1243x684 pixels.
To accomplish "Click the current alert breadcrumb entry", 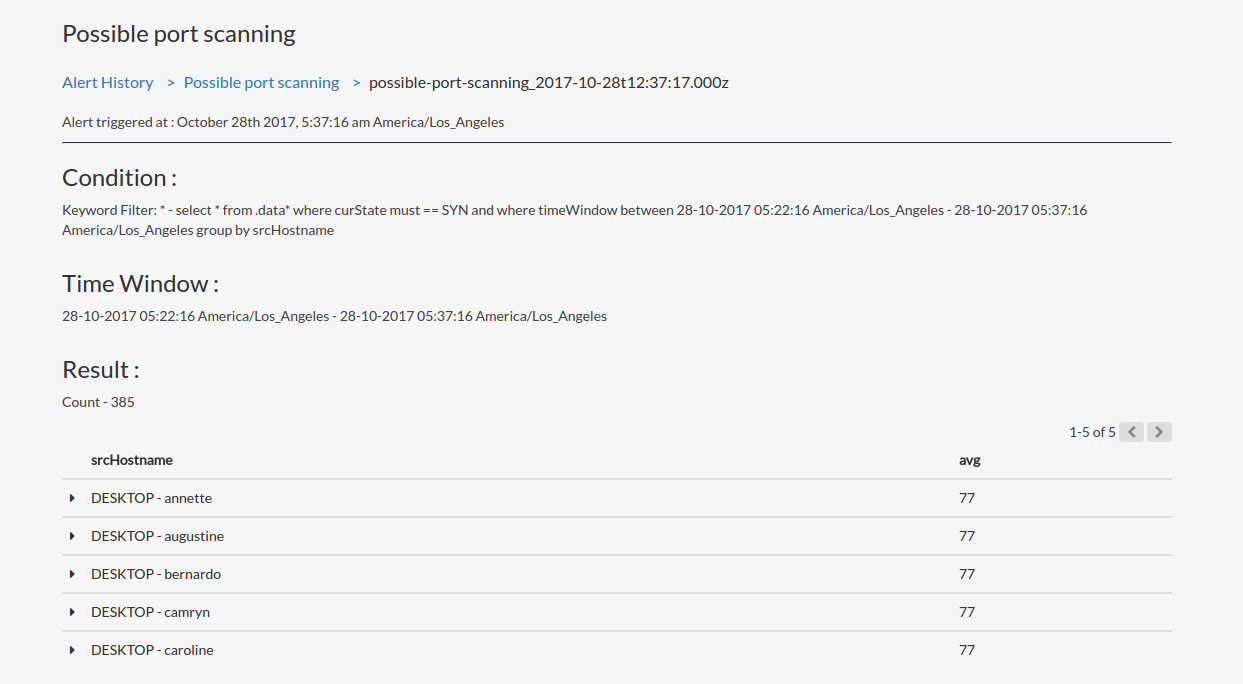I will pos(548,82).
